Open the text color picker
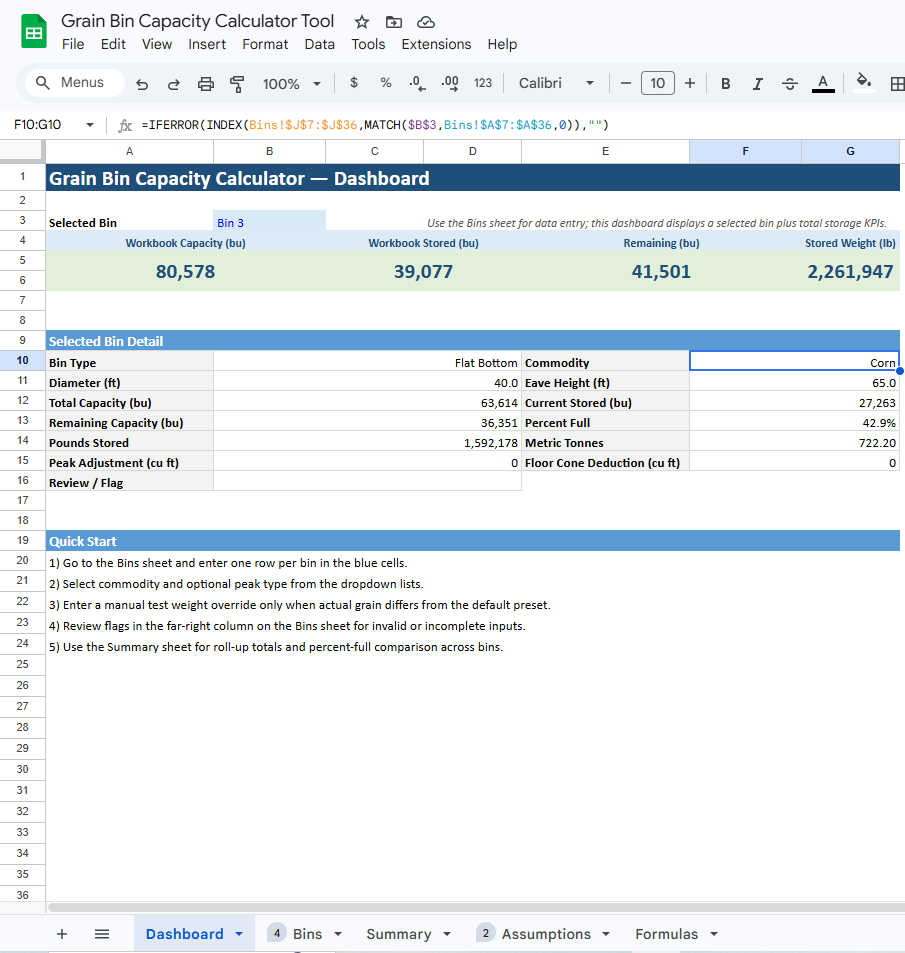The height and width of the screenshot is (953, 905). 822,84
